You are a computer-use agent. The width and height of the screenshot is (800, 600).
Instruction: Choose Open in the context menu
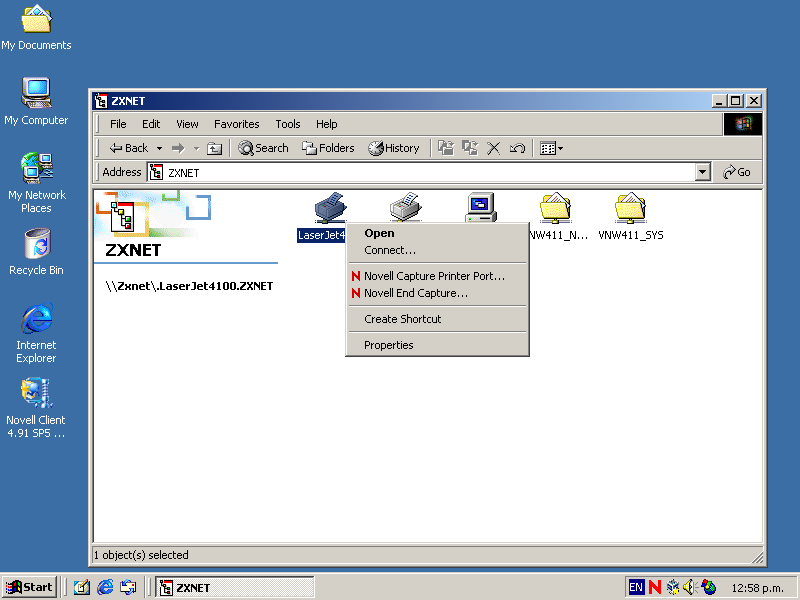point(437,233)
